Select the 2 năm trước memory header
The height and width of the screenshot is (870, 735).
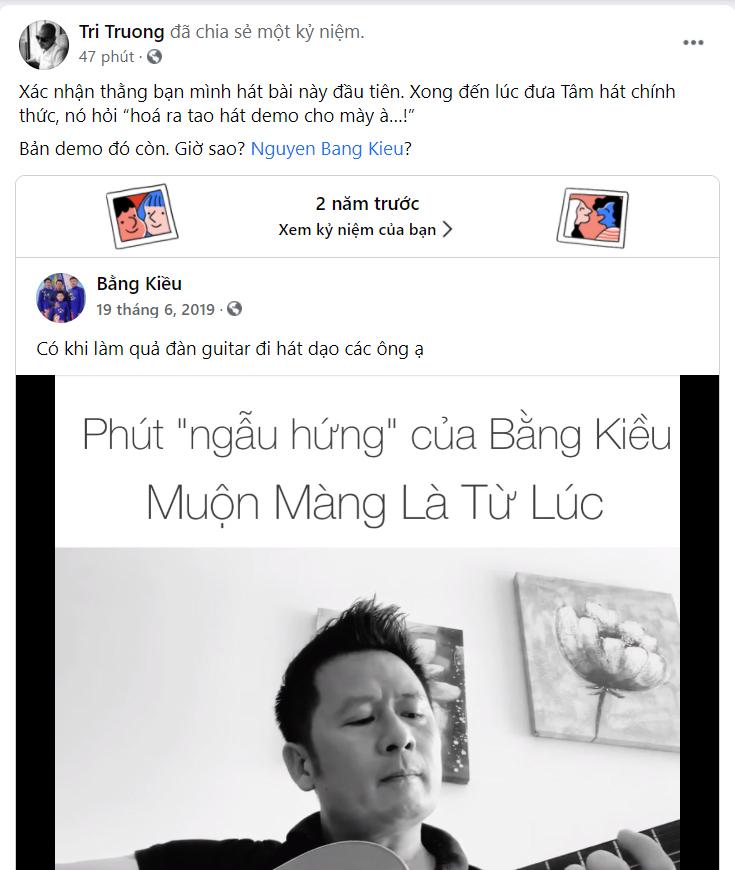367,204
